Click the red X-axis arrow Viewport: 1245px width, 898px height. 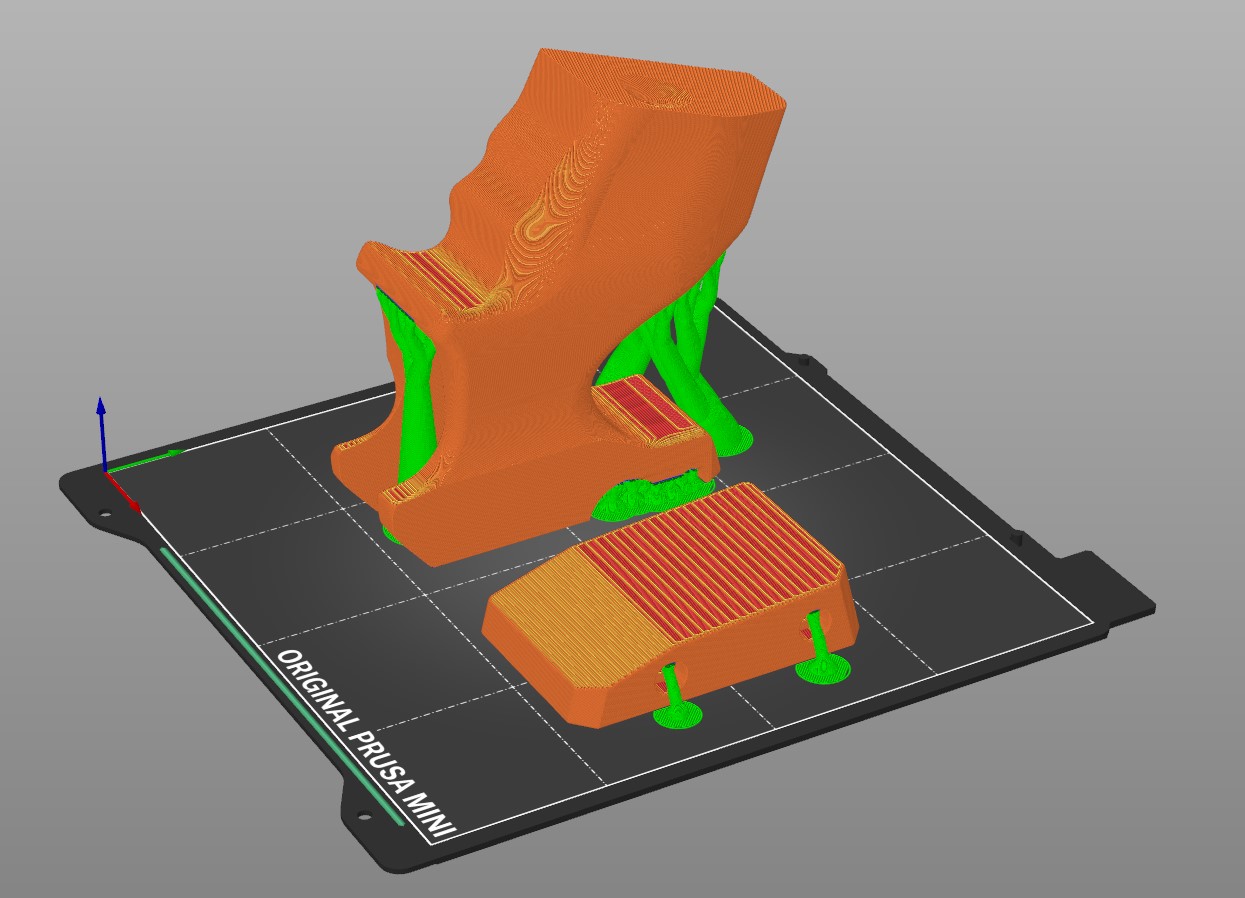coord(124,492)
